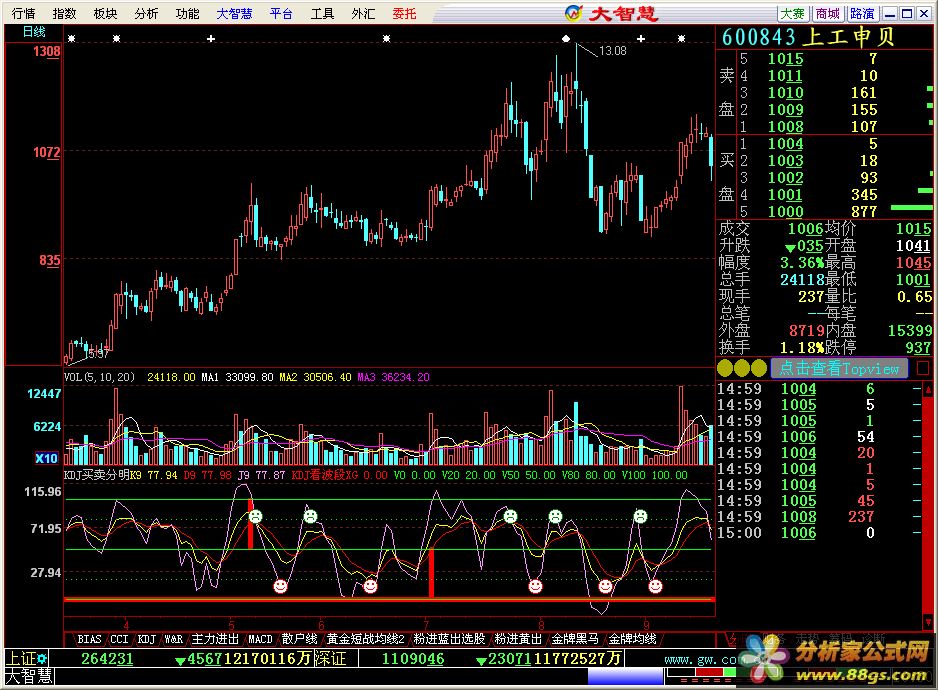Select the 金牌黑马 tab
938x690 pixels.
pyautogui.click(x=575, y=639)
